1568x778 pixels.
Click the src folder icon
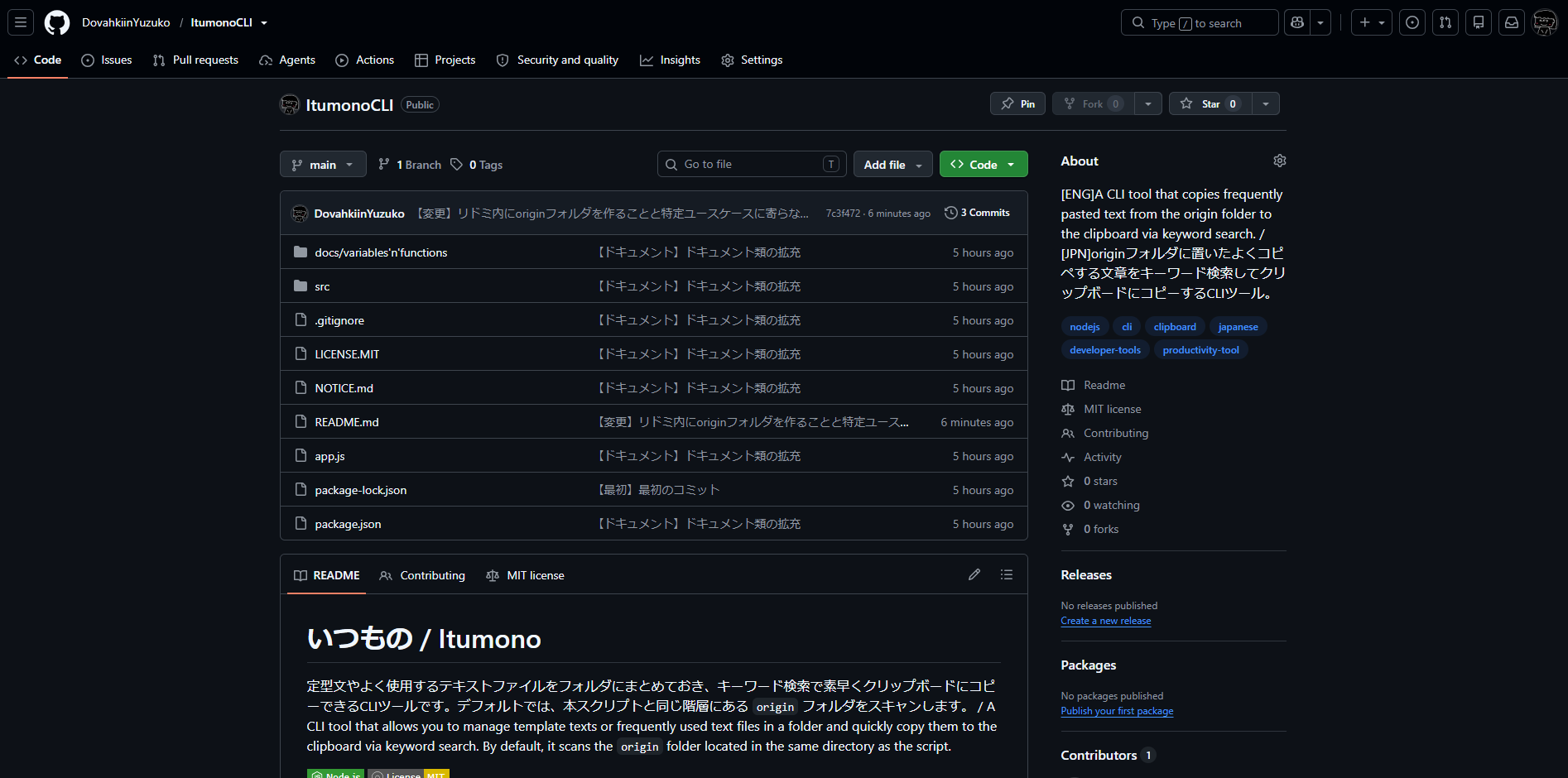pos(301,286)
